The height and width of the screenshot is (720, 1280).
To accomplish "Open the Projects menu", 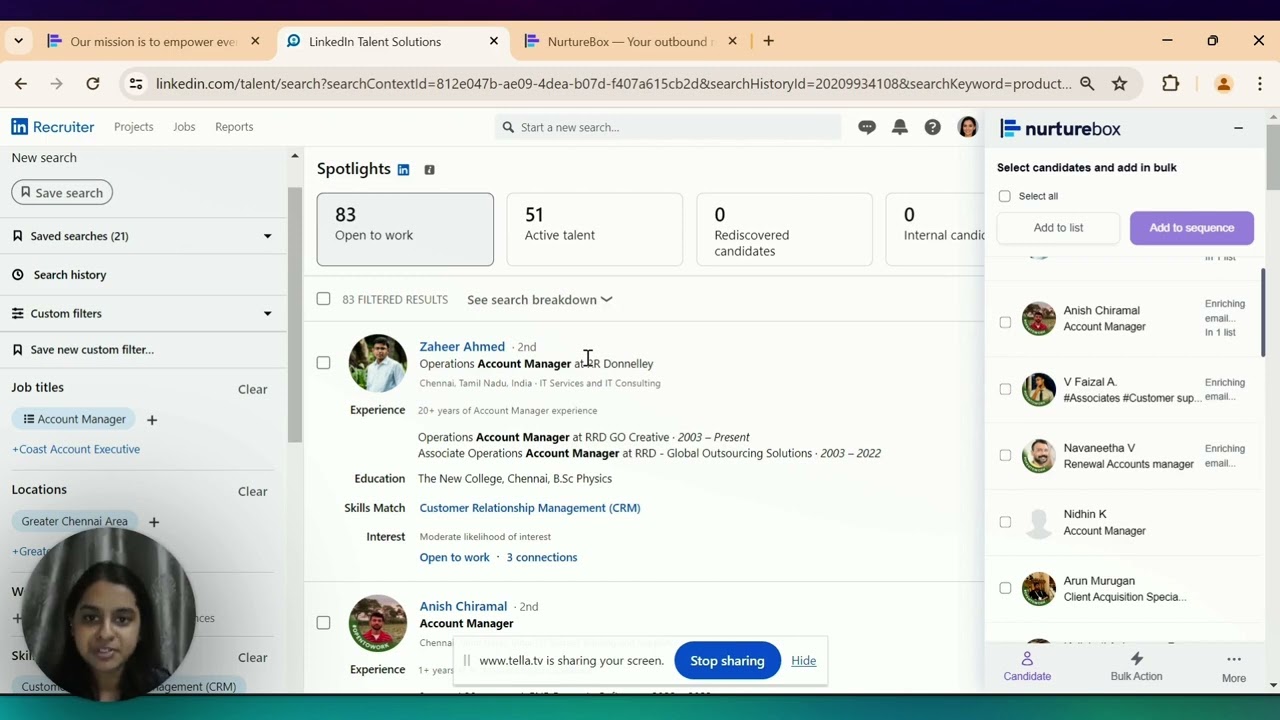I will 133,127.
